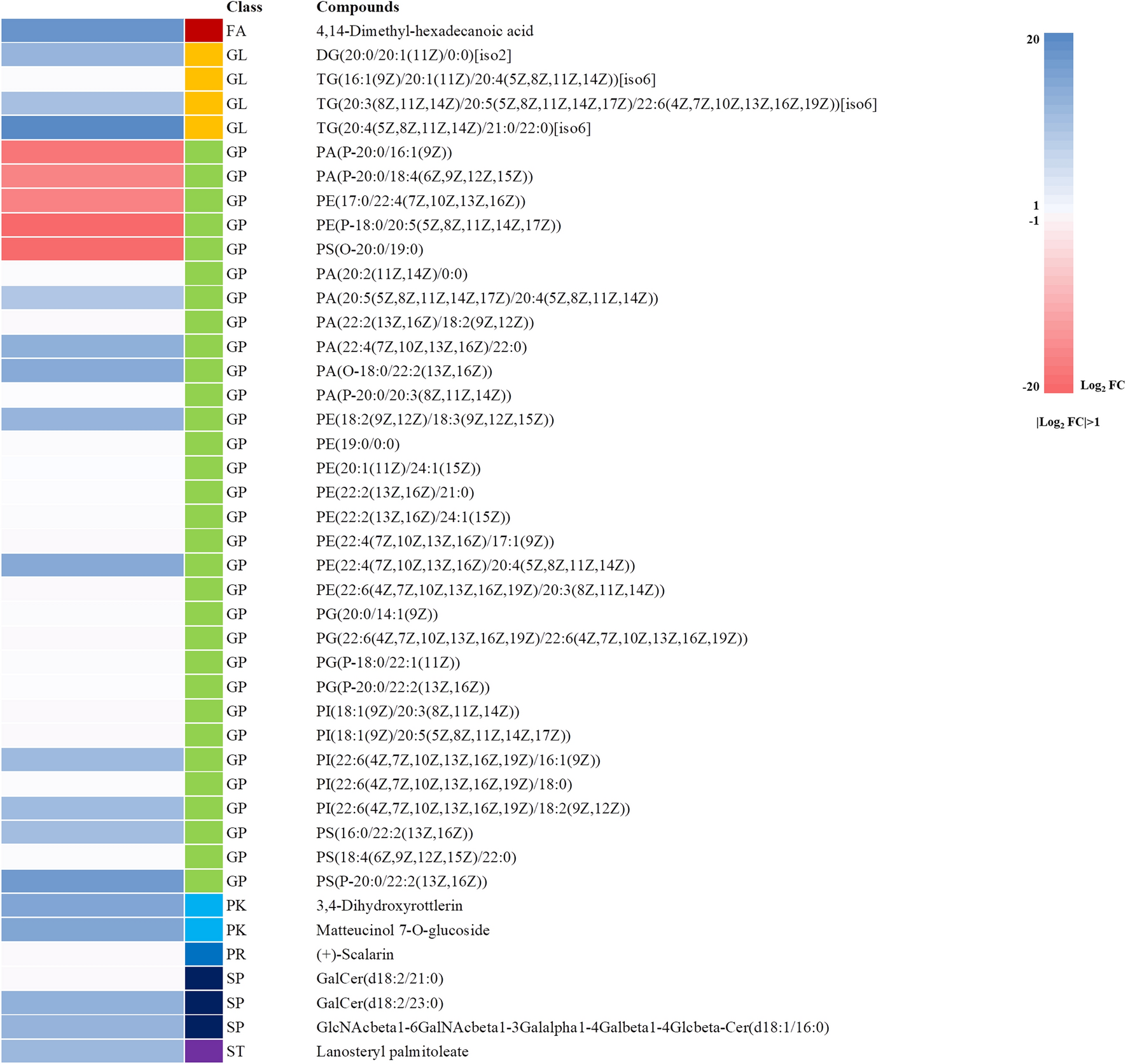Select the PE(P-18:0/20:5(5Z,8Z,11Z,14Z,17Z)) label
This screenshot has height=1064, width=1126.
(x=439, y=225)
